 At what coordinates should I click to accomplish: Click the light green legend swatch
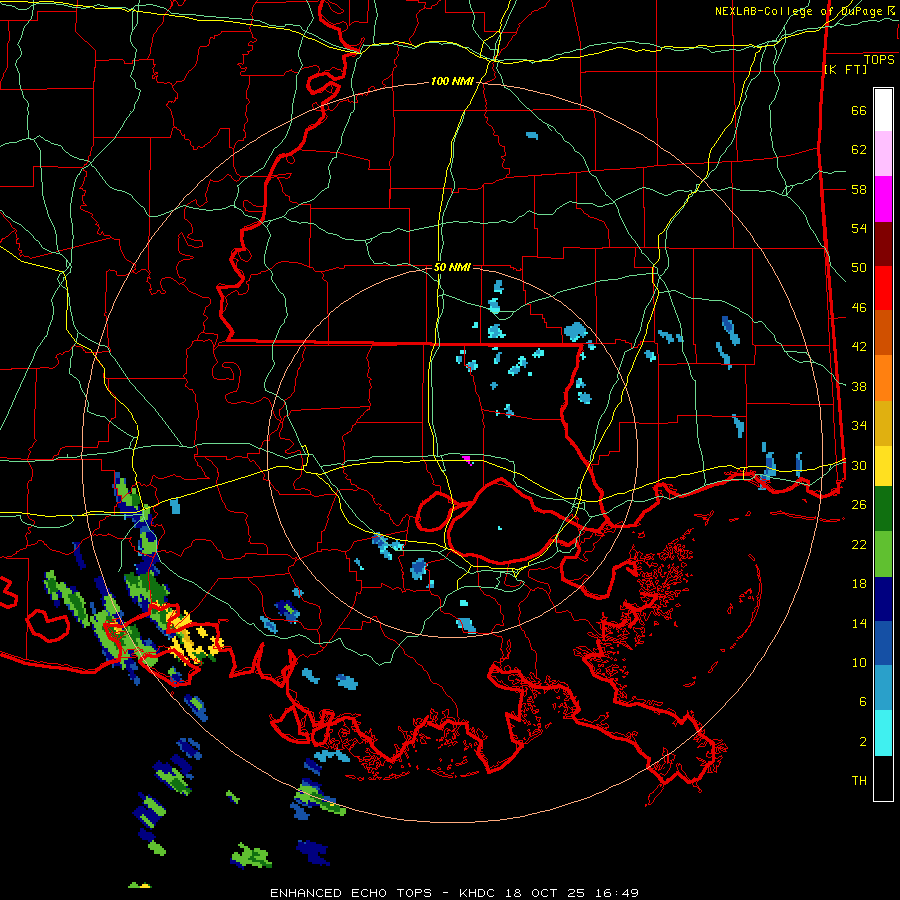tap(883, 554)
